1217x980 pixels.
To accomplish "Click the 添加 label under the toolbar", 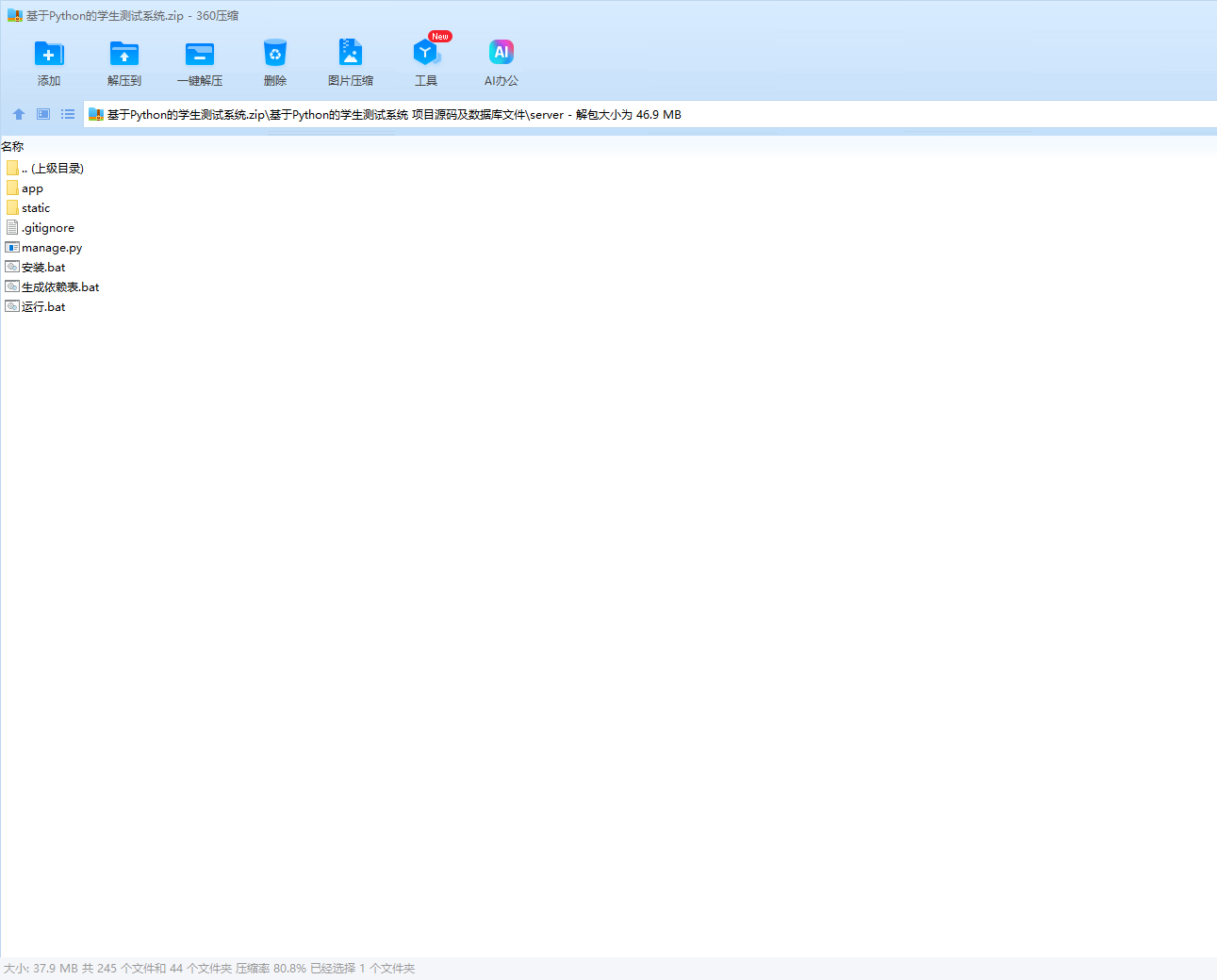I will (x=49, y=81).
